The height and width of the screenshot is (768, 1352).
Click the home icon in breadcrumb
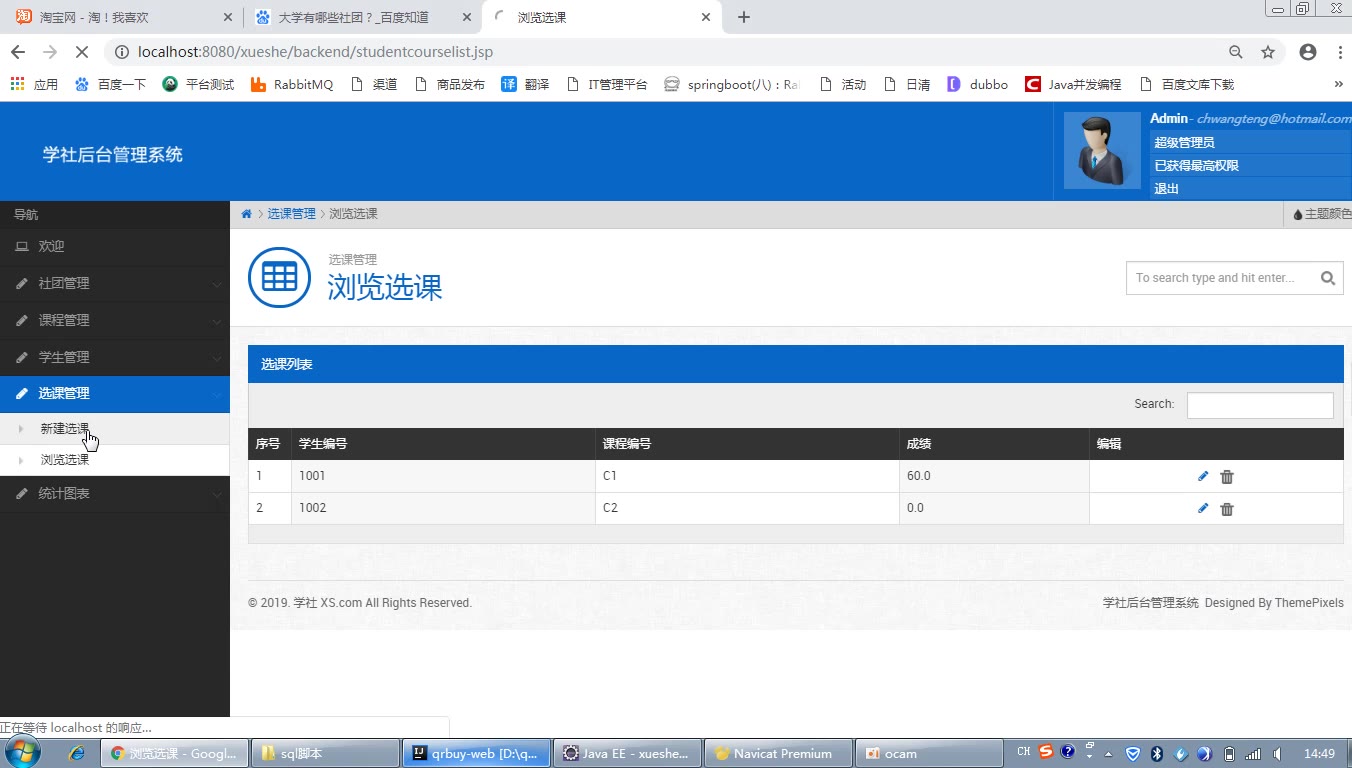pos(246,214)
